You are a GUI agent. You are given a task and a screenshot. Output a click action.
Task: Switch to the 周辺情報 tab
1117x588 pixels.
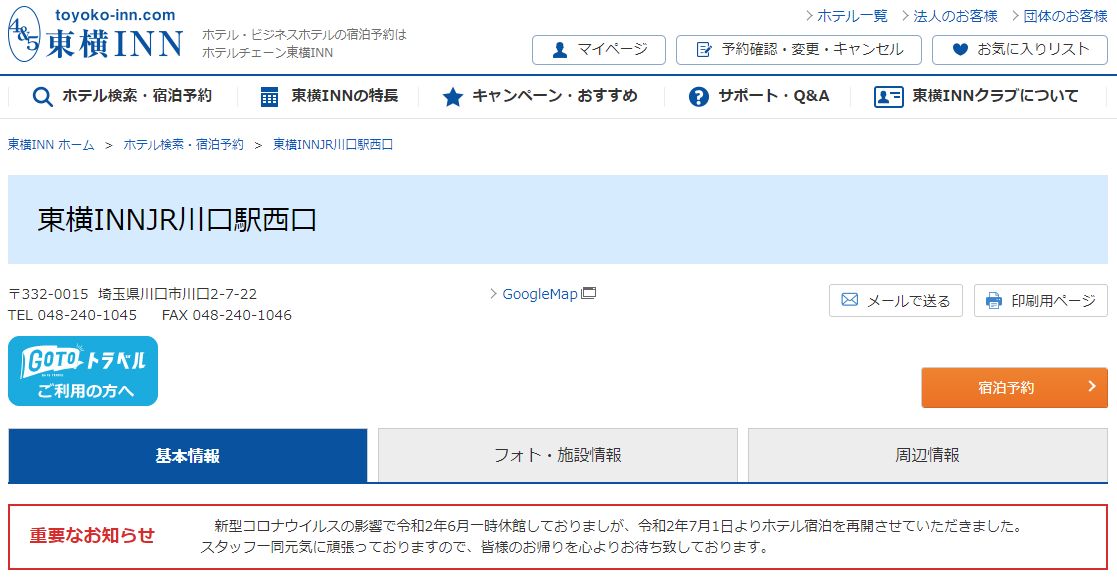coord(928,455)
